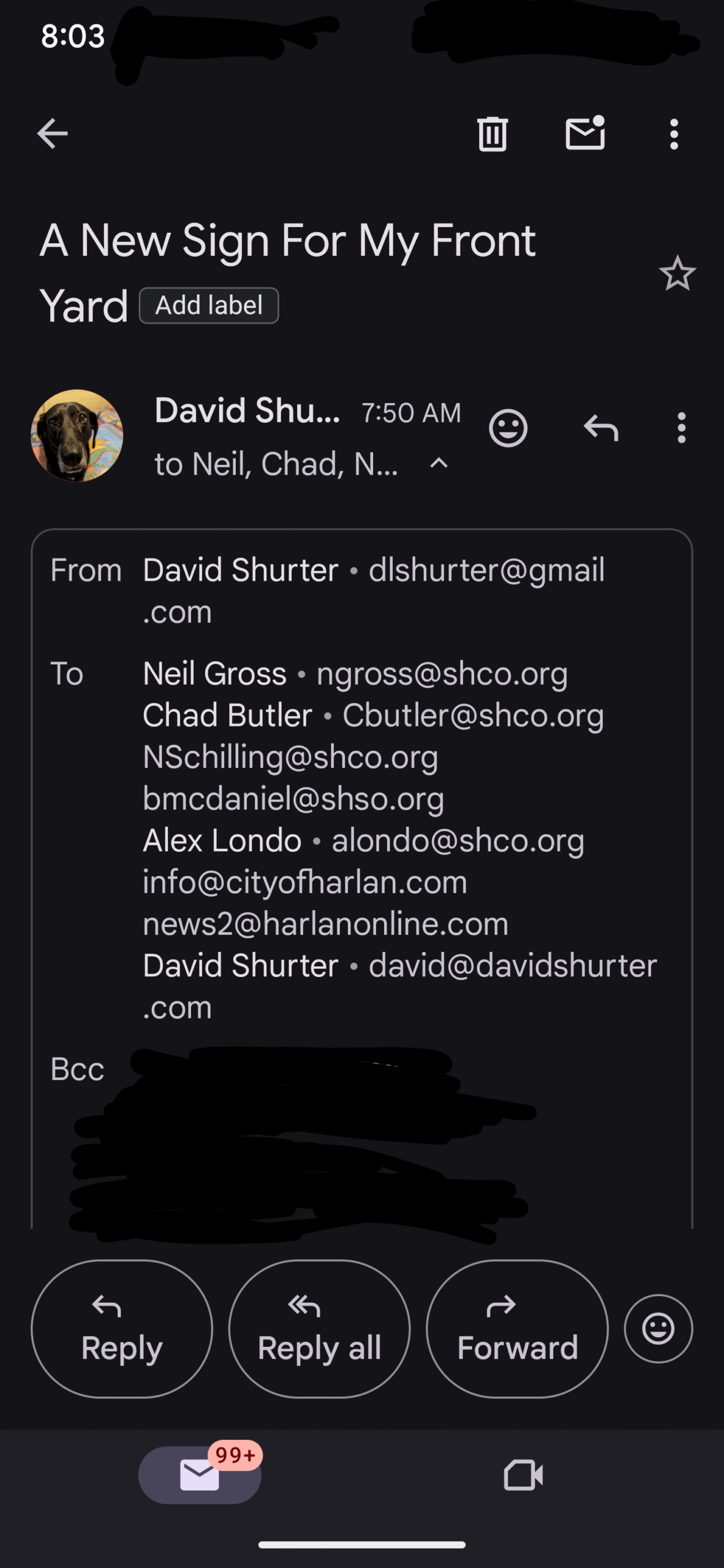Tap the reply arrow icon beside sender name

click(x=601, y=428)
